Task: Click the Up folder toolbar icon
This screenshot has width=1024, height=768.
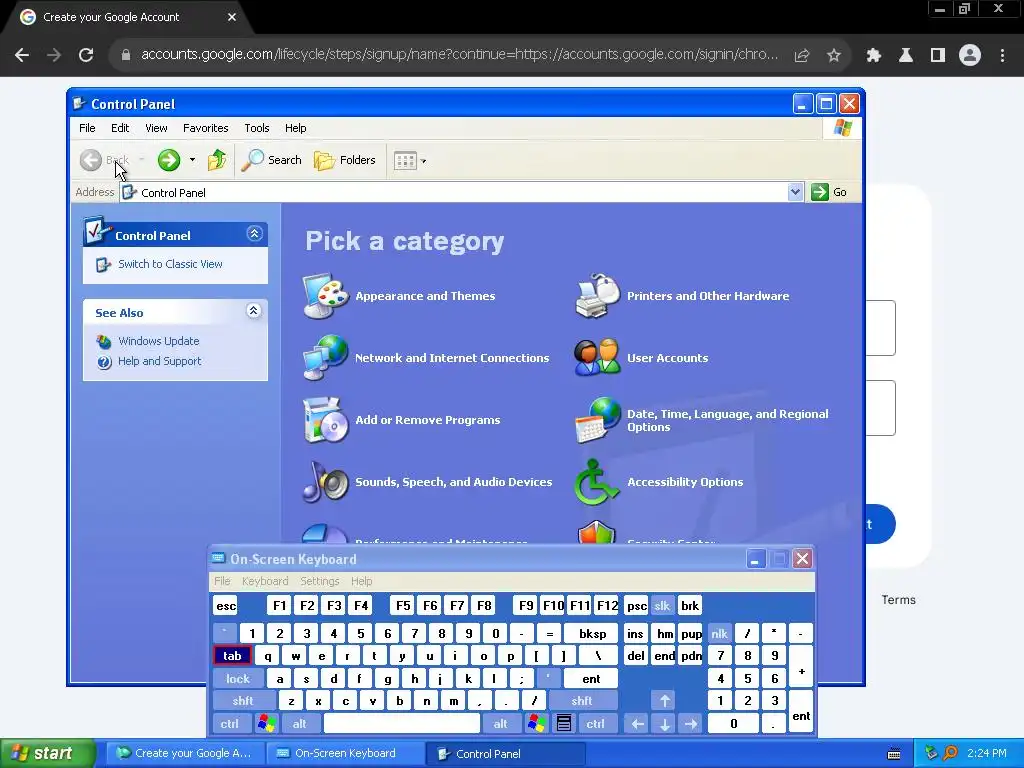Action: click(217, 160)
